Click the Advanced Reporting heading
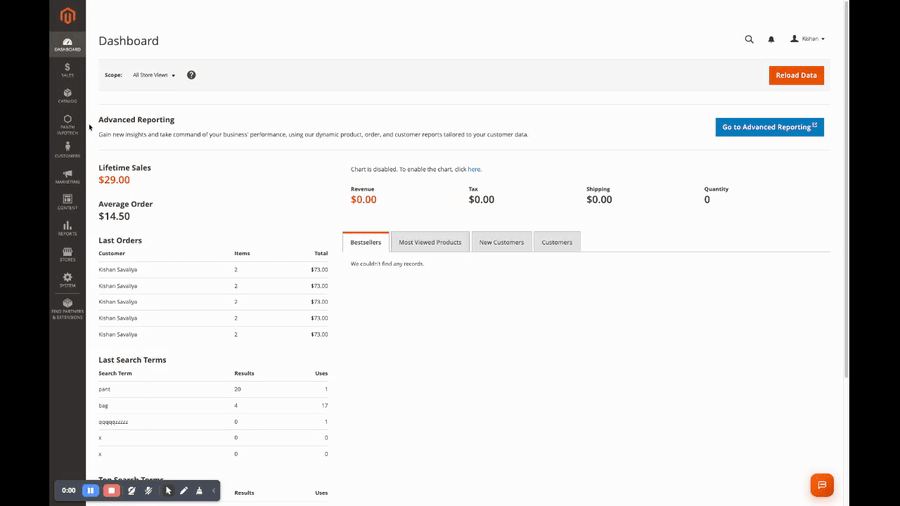 [x=136, y=119]
